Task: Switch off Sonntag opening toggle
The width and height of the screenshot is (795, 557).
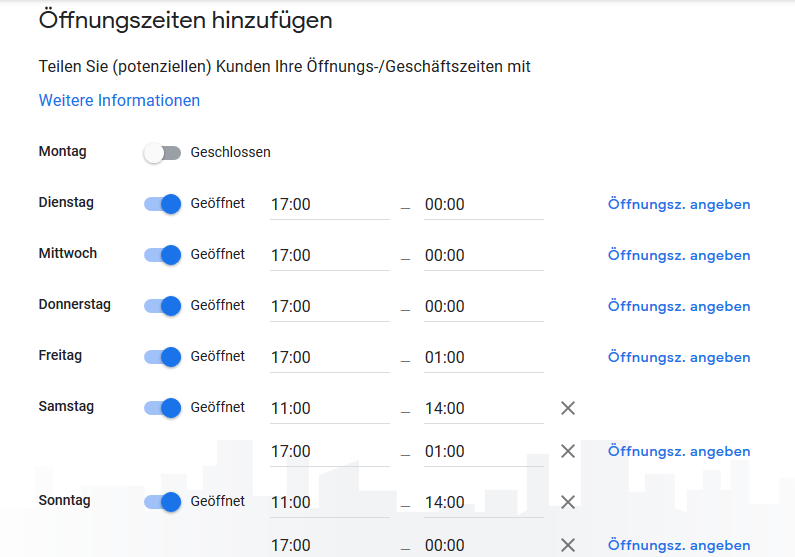Action: pyautogui.click(x=162, y=502)
